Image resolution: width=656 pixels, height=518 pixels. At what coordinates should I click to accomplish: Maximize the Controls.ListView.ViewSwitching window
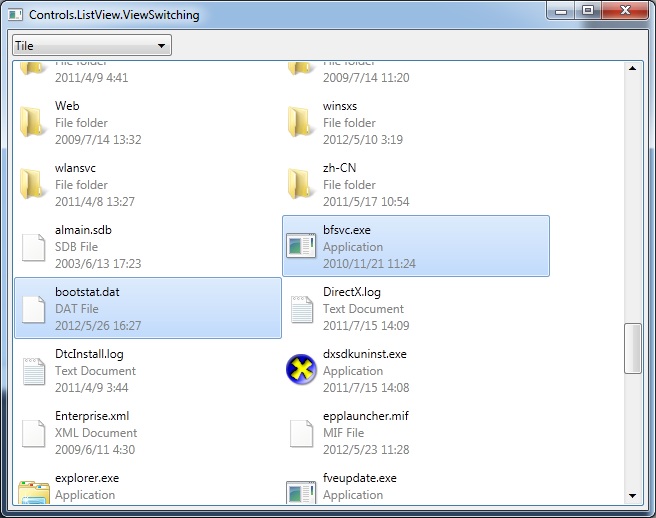pos(588,11)
